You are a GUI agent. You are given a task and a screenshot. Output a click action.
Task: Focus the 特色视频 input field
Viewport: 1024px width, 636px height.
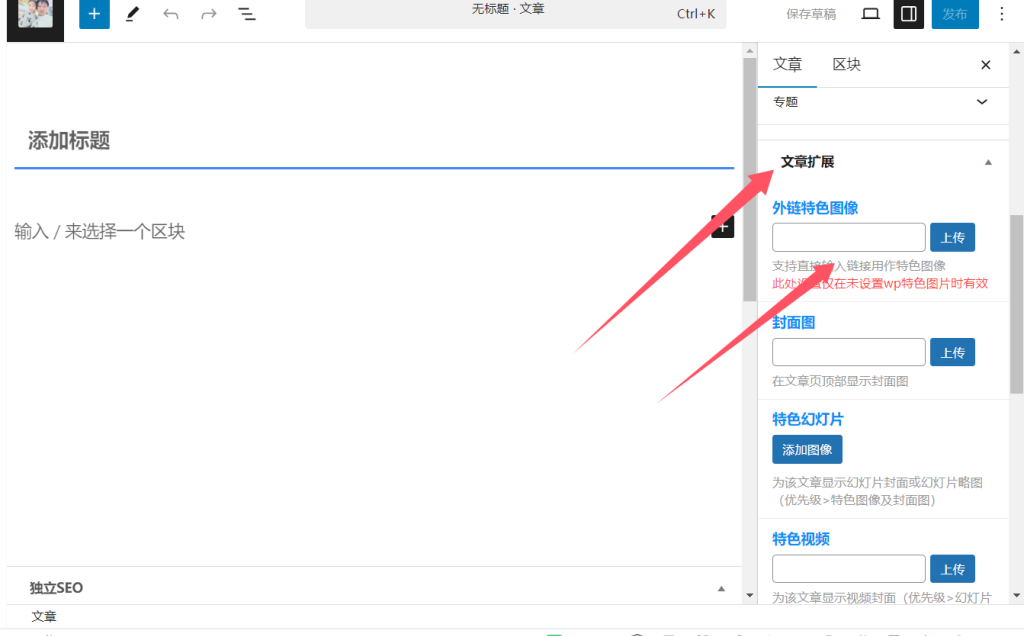pos(848,569)
